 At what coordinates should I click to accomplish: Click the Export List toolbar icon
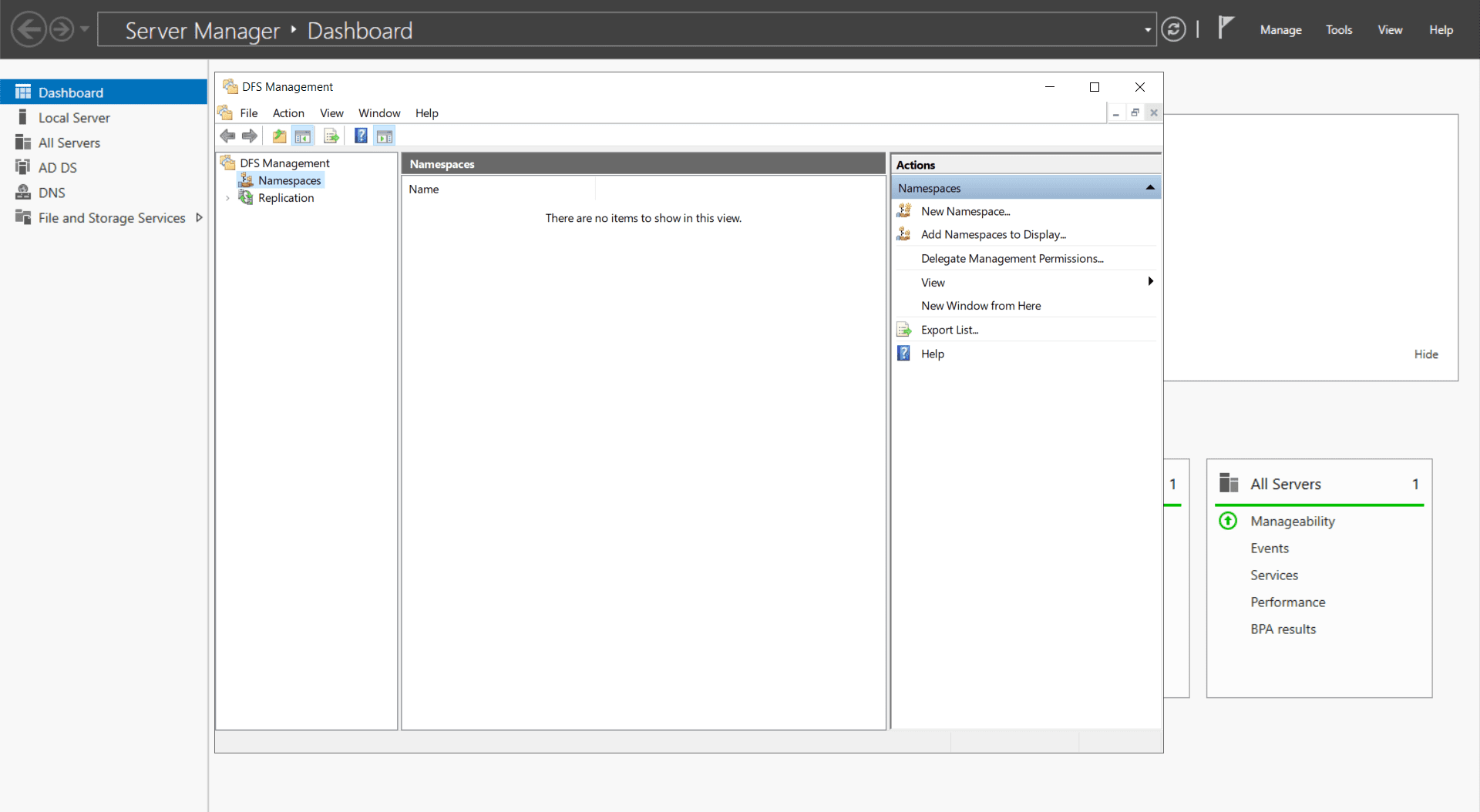331,136
